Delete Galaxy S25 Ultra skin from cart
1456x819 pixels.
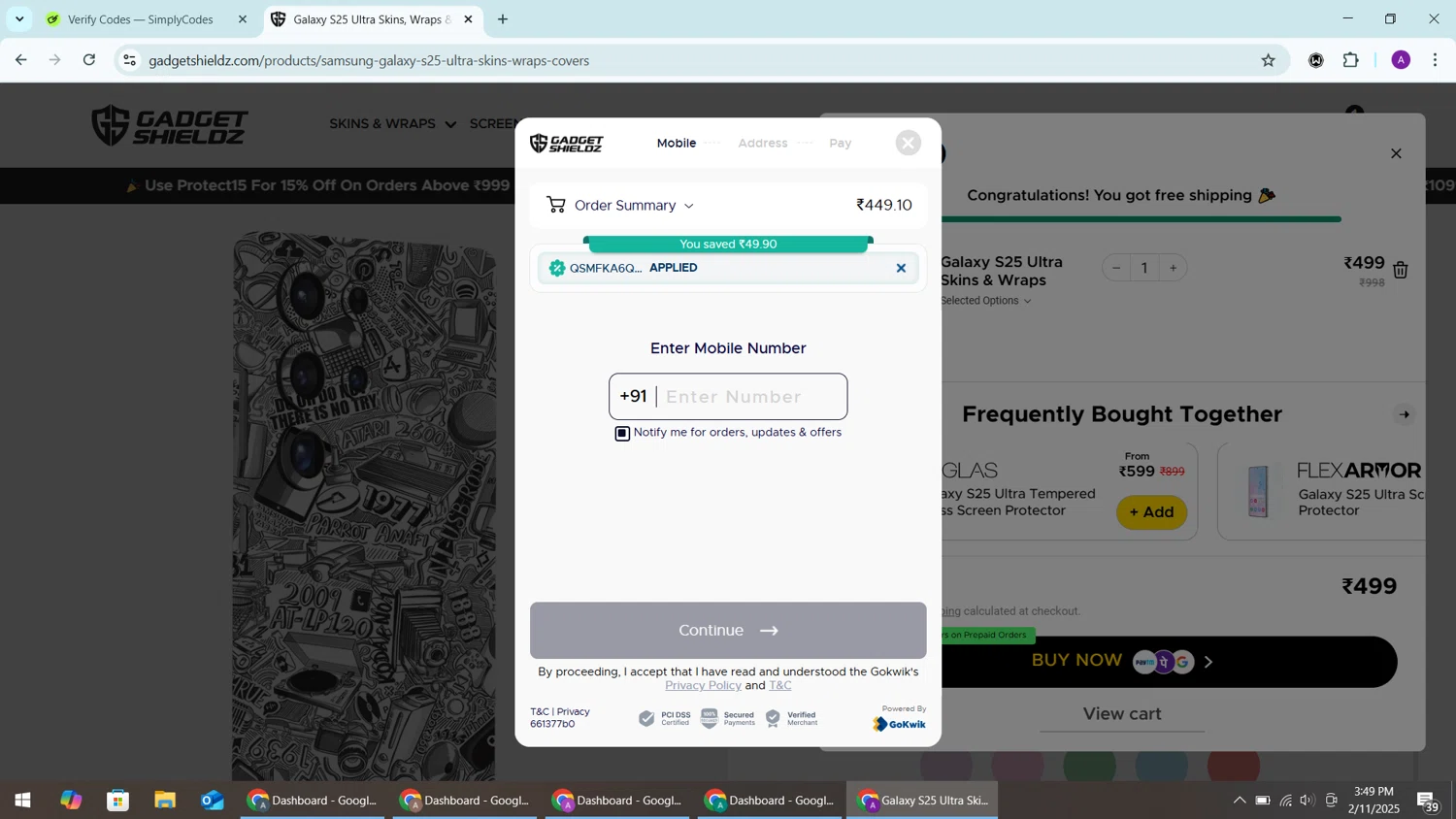[x=1401, y=271]
